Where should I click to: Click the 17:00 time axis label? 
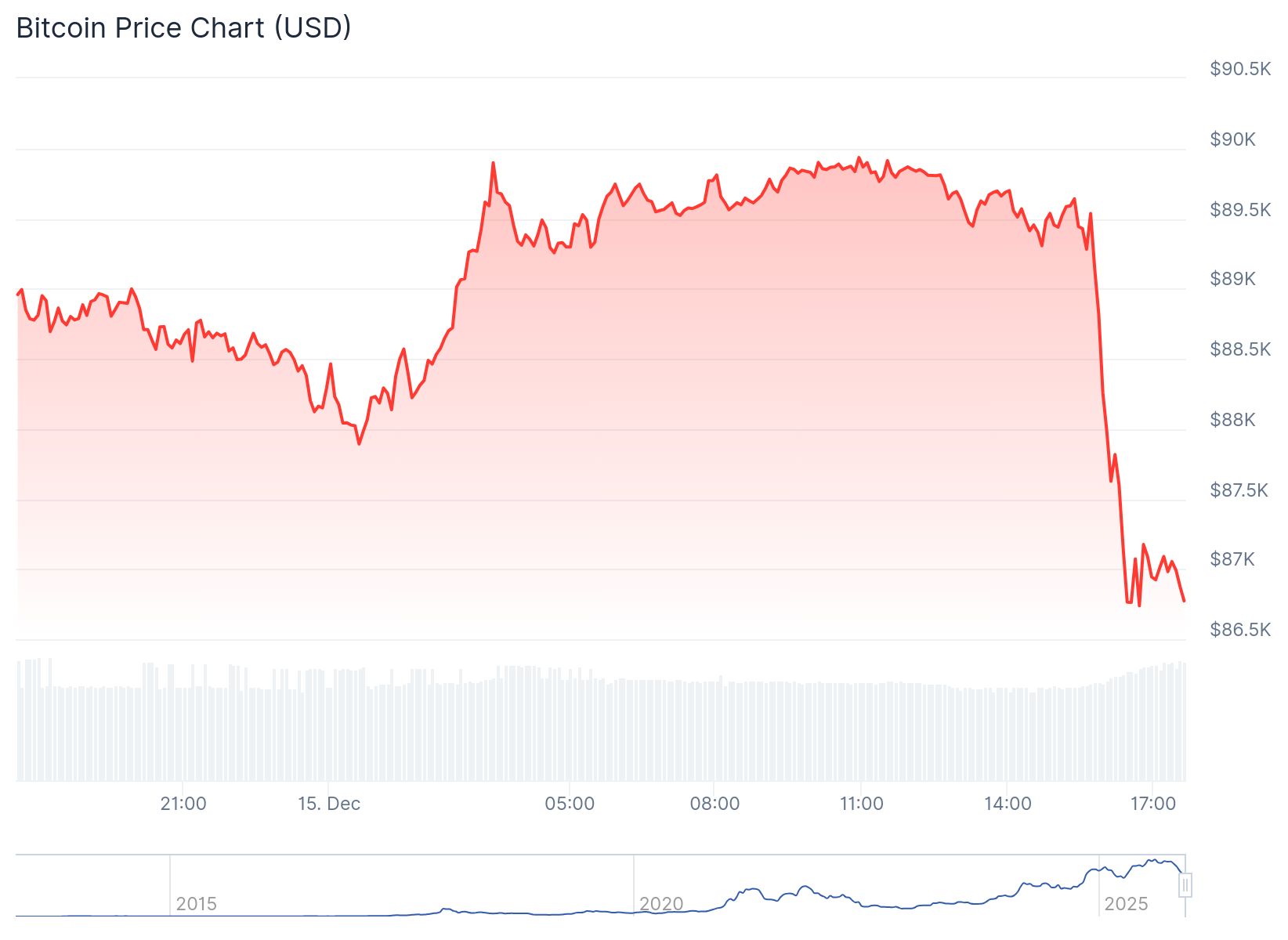click(1152, 804)
